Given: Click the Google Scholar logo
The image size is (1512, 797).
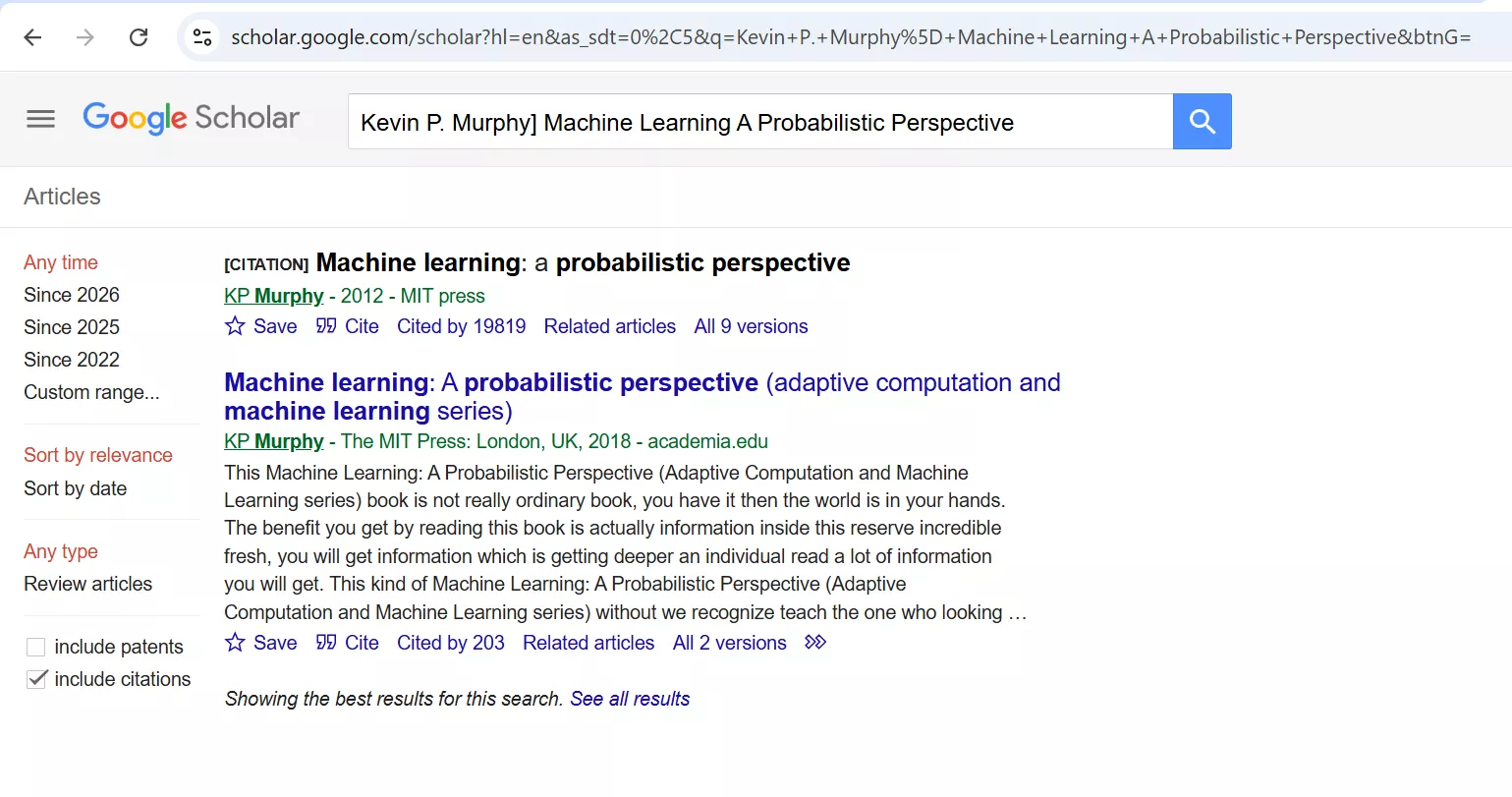Looking at the screenshot, I should (192, 118).
